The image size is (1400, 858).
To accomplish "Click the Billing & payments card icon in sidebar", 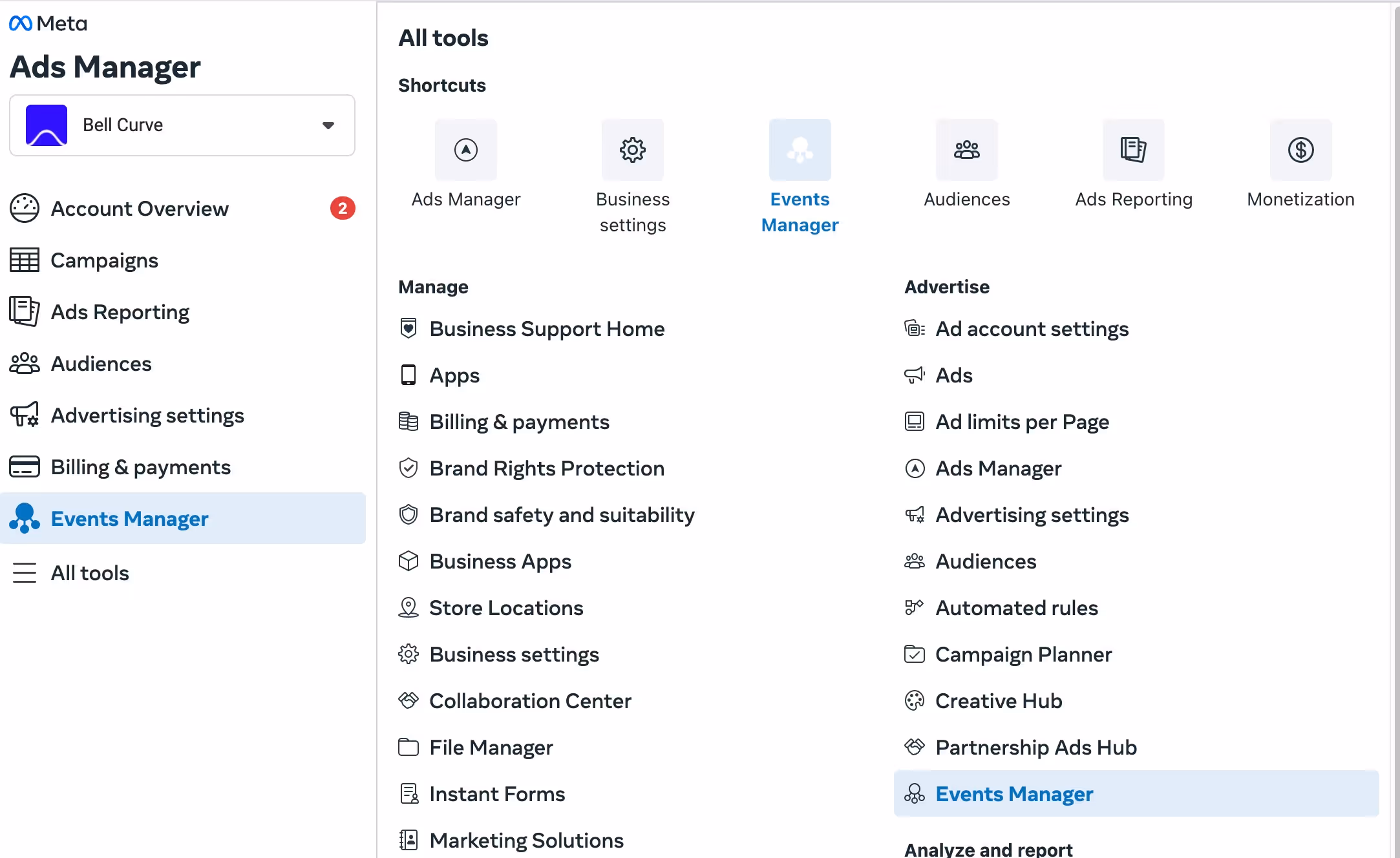I will (x=25, y=467).
